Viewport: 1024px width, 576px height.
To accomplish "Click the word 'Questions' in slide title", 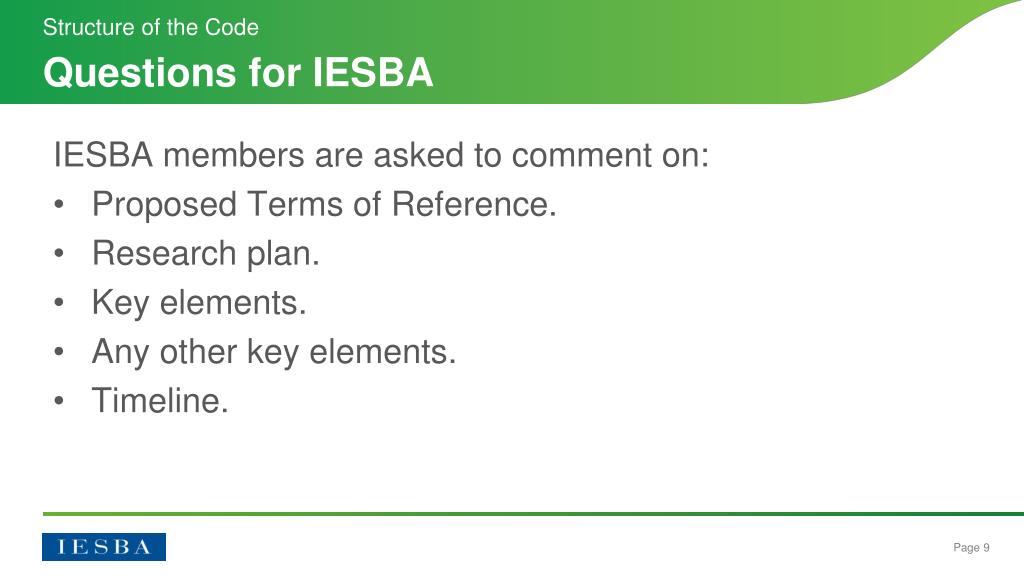I will coord(139,72).
